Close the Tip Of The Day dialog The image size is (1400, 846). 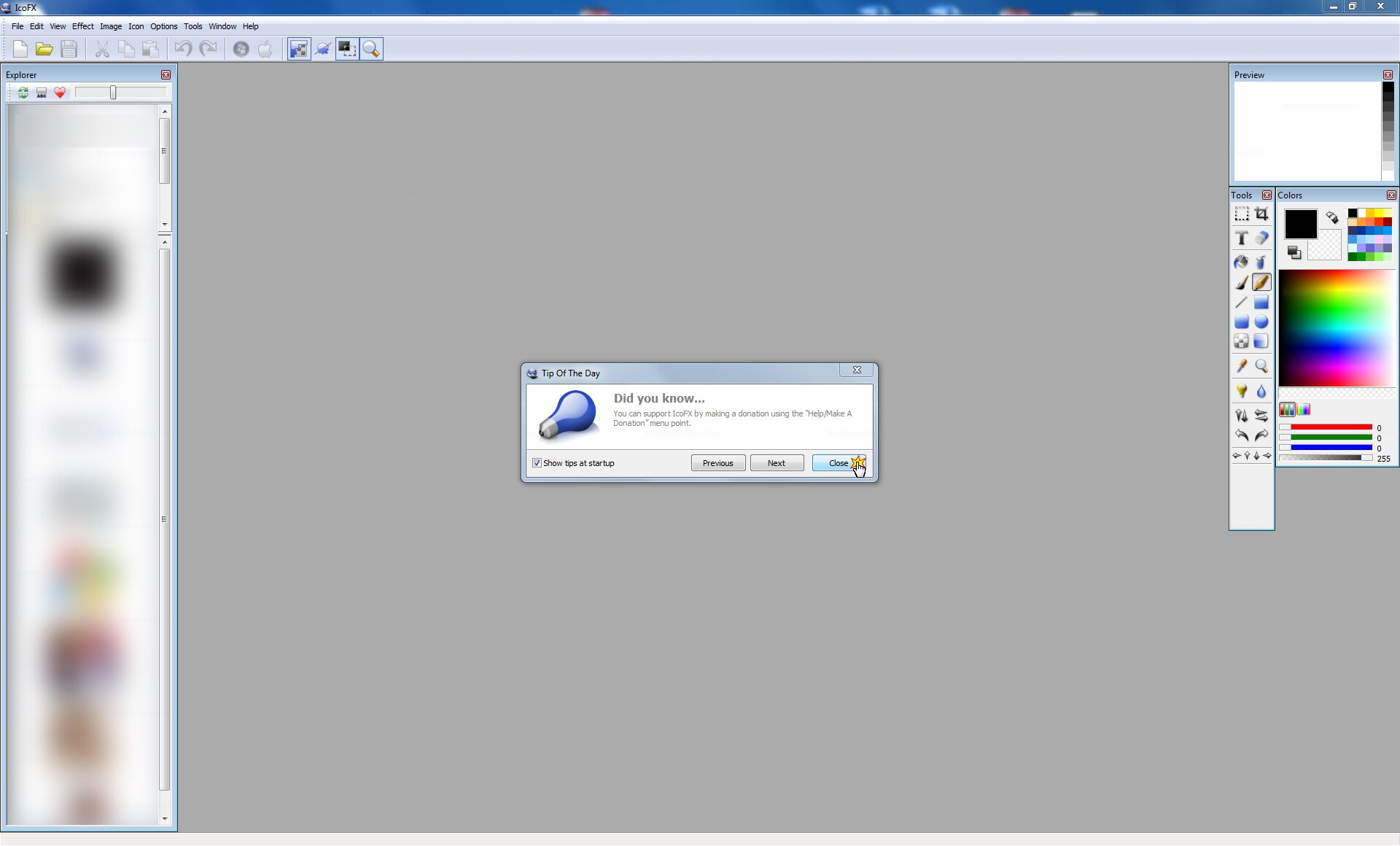pyautogui.click(x=839, y=463)
